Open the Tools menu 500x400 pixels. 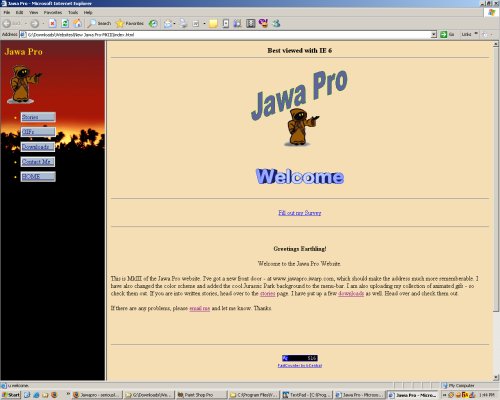point(73,12)
